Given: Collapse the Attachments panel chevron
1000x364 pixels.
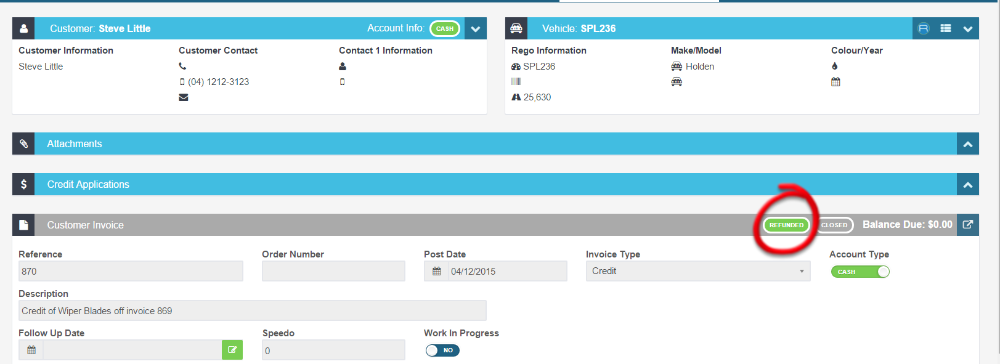Looking at the screenshot, I should click(968, 144).
